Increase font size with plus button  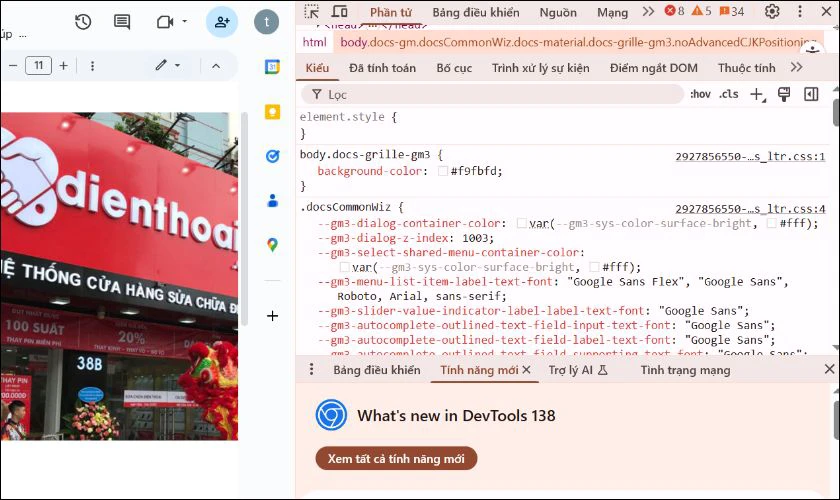tap(63, 65)
